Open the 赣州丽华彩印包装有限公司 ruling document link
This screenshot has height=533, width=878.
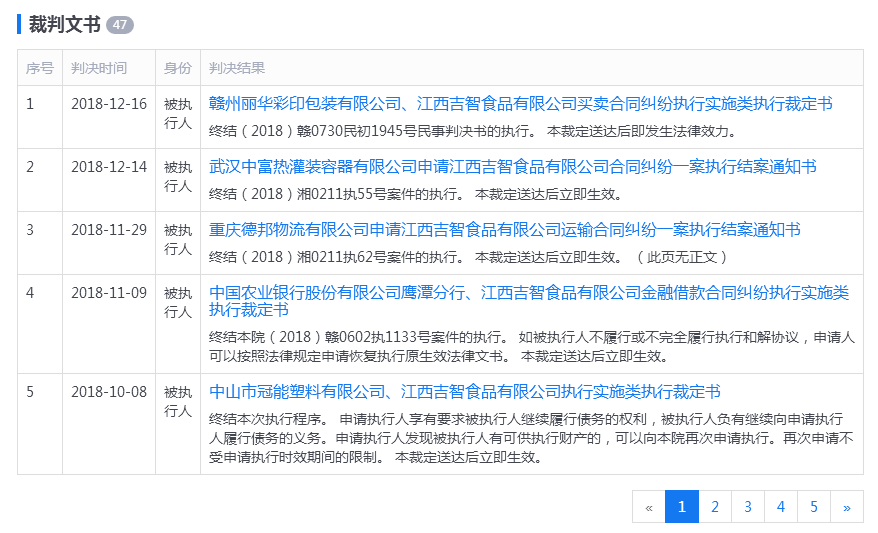click(520, 104)
